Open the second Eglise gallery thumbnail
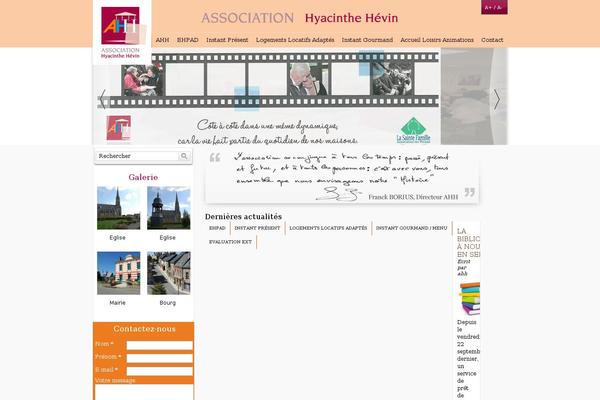 pos(169,208)
